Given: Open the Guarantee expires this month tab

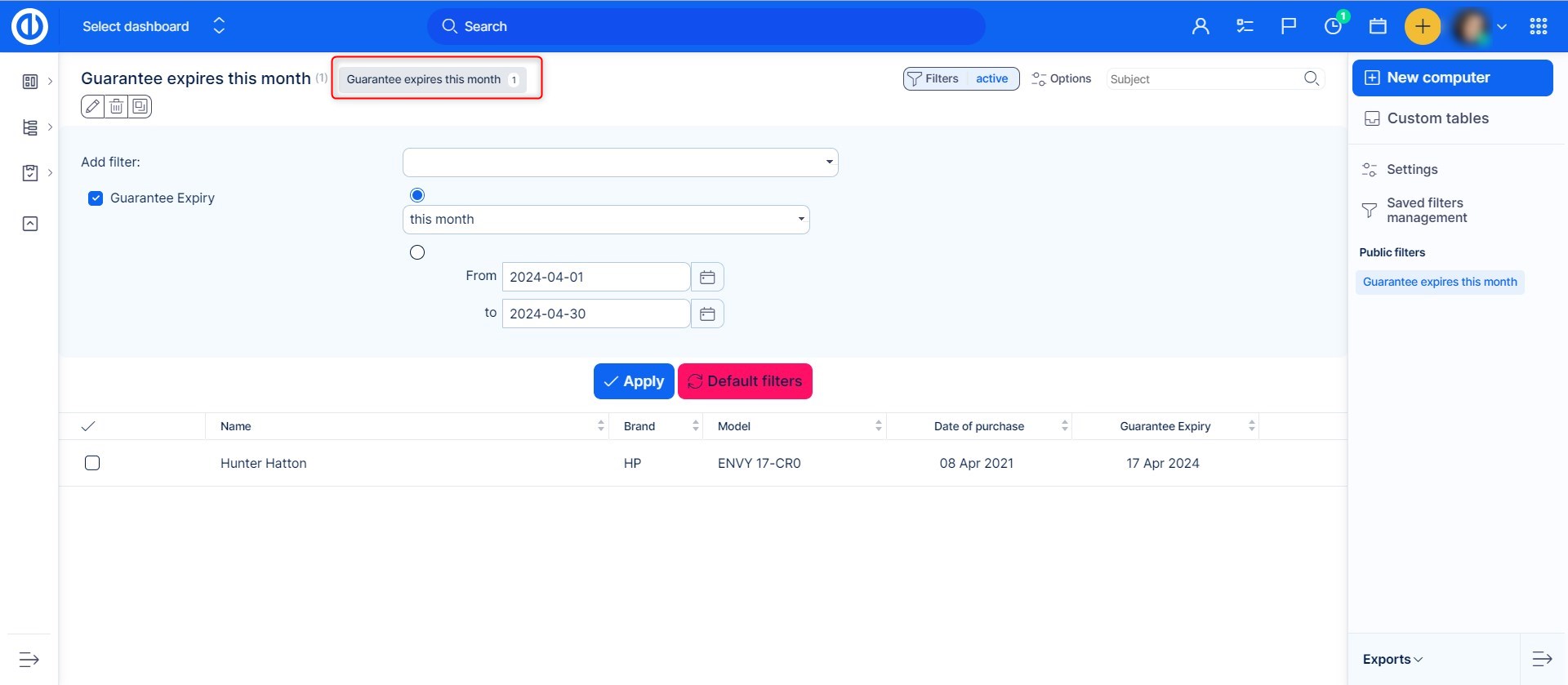Looking at the screenshot, I should [x=432, y=79].
